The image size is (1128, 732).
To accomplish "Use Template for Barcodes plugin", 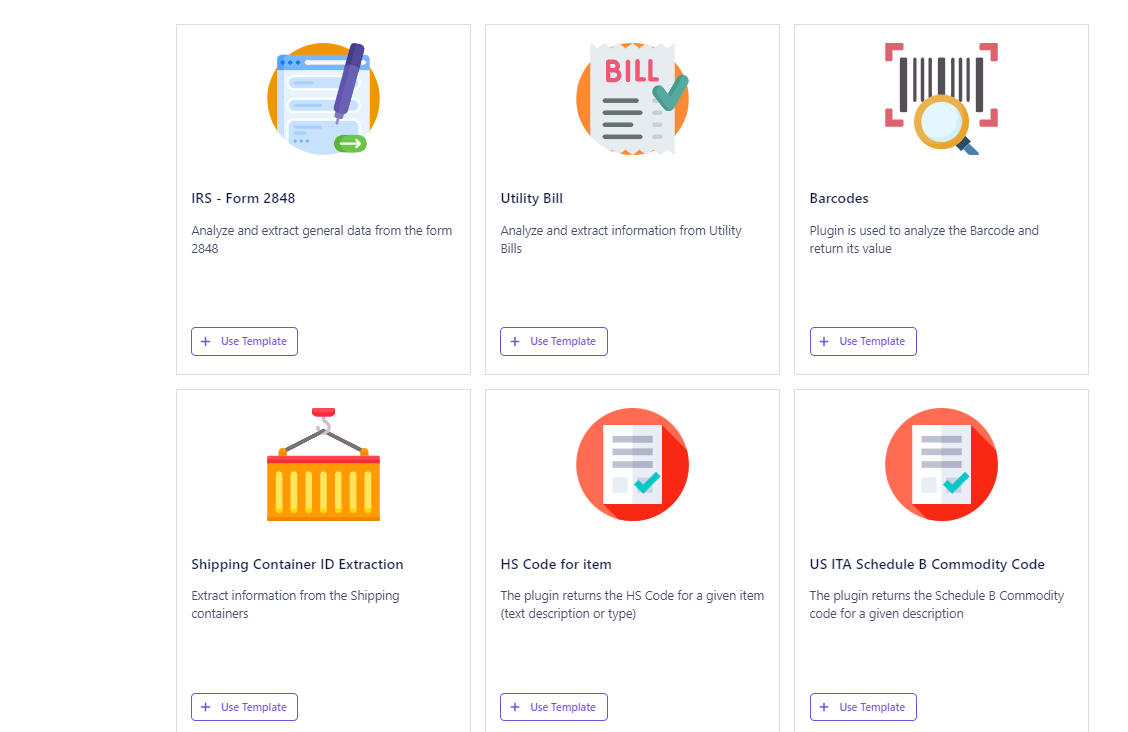I will (x=863, y=342).
